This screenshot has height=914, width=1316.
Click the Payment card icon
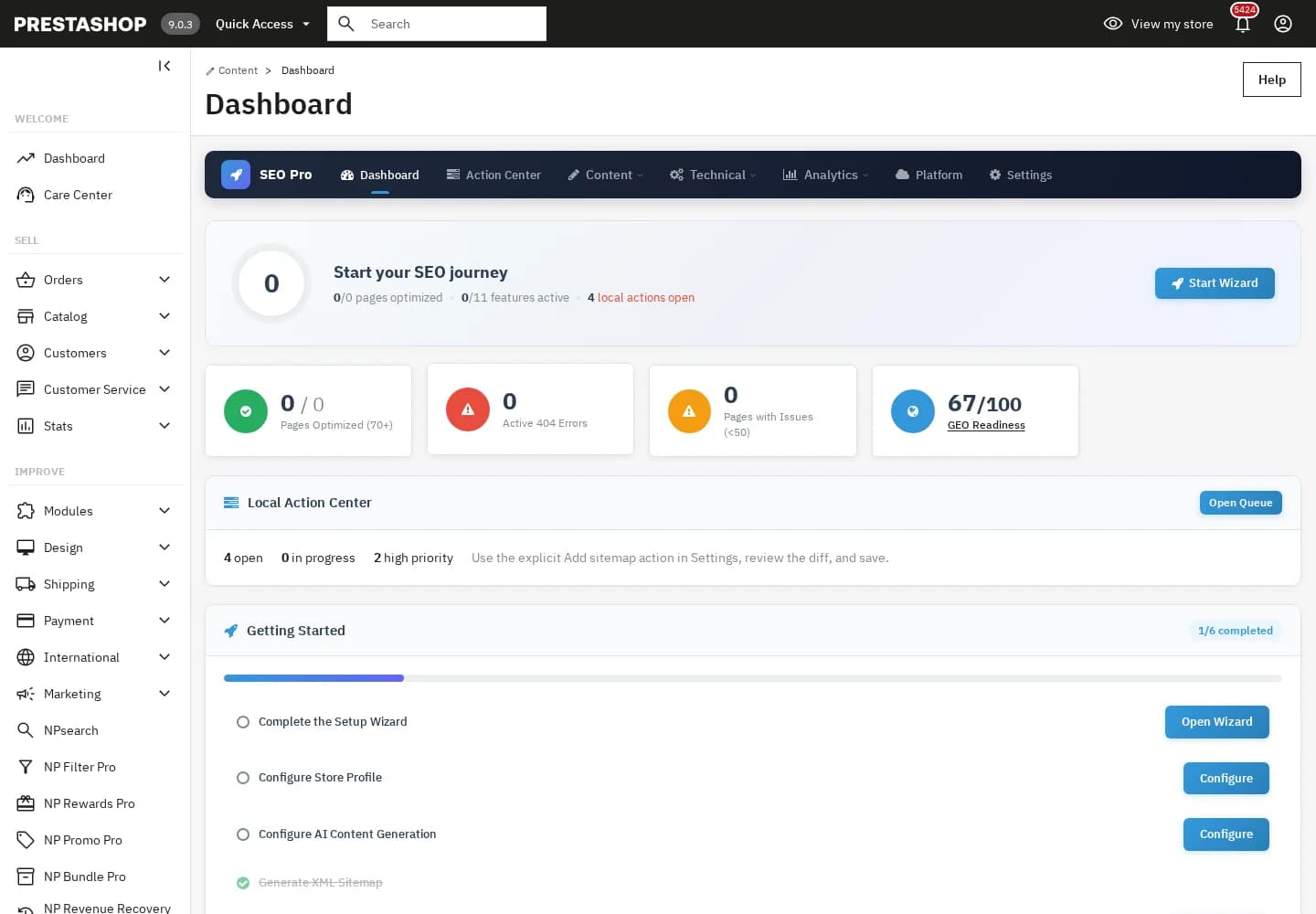tap(26, 621)
